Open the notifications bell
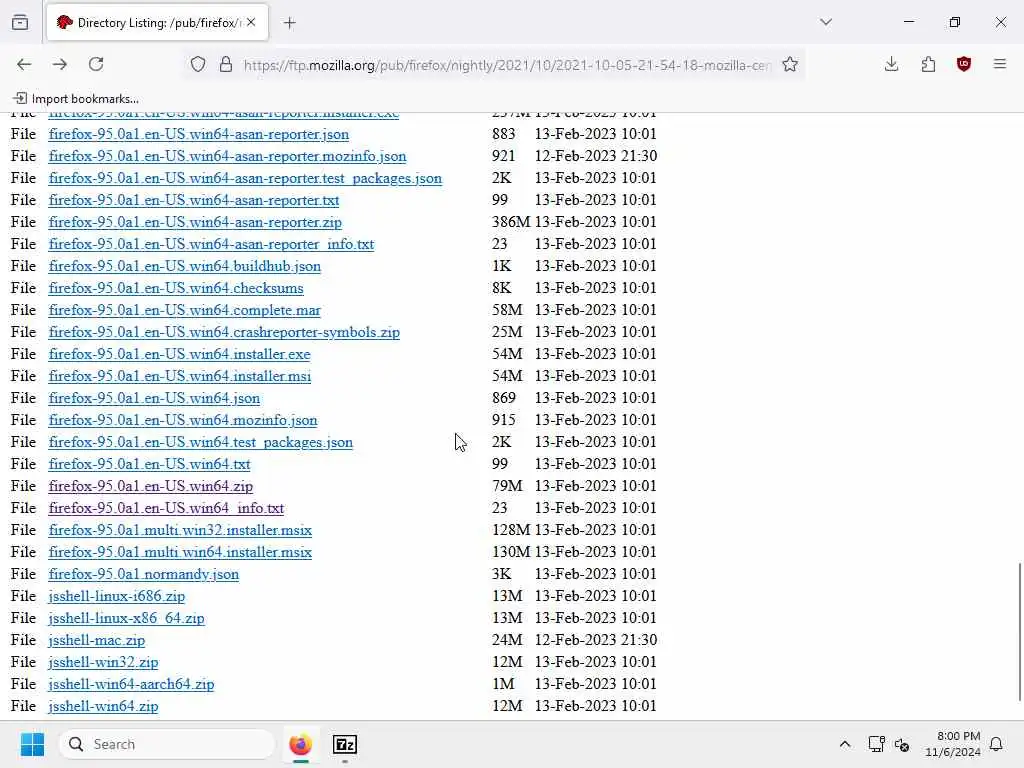The width and height of the screenshot is (1024, 768). [996, 744]
